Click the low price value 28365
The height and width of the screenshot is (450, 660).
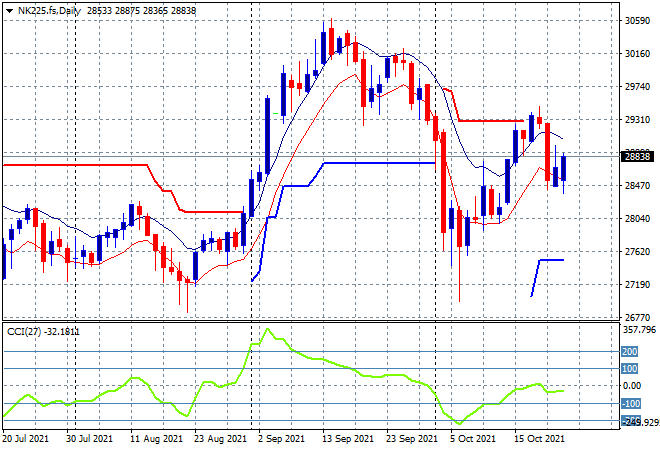click(x=155, y=11)
